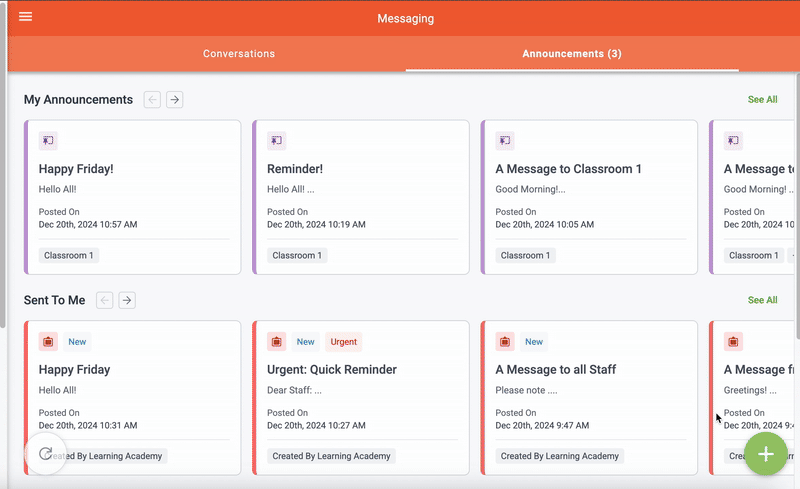This screenshot has height=489, width=800.
Task: Click the left-edge vertical scrollbar
Action: click(x=3, y=165)
